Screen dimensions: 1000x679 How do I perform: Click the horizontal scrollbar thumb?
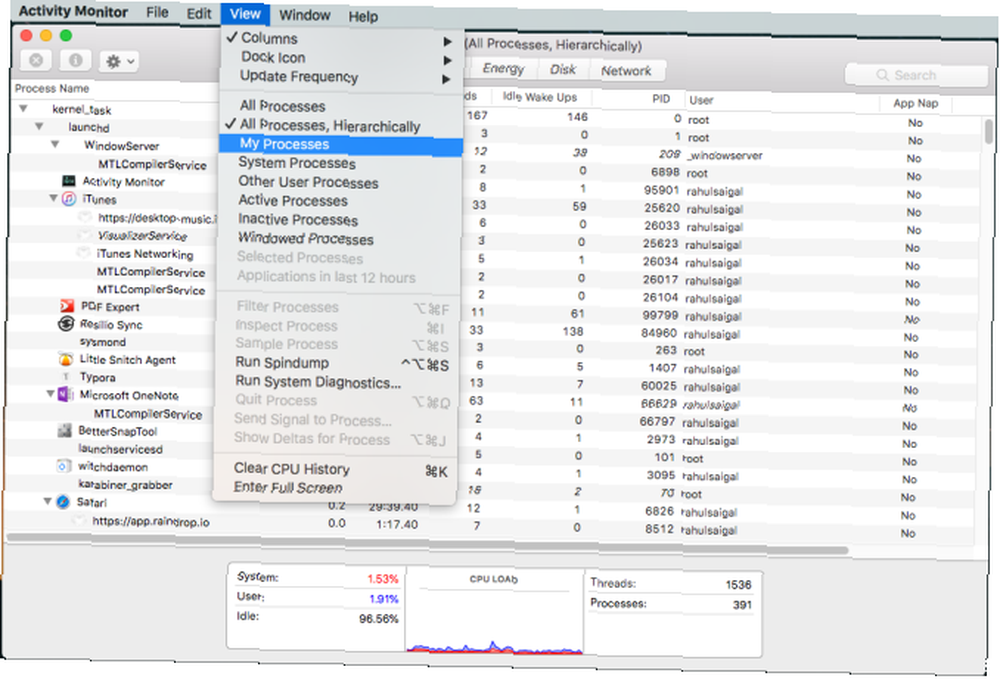[427, 543]
